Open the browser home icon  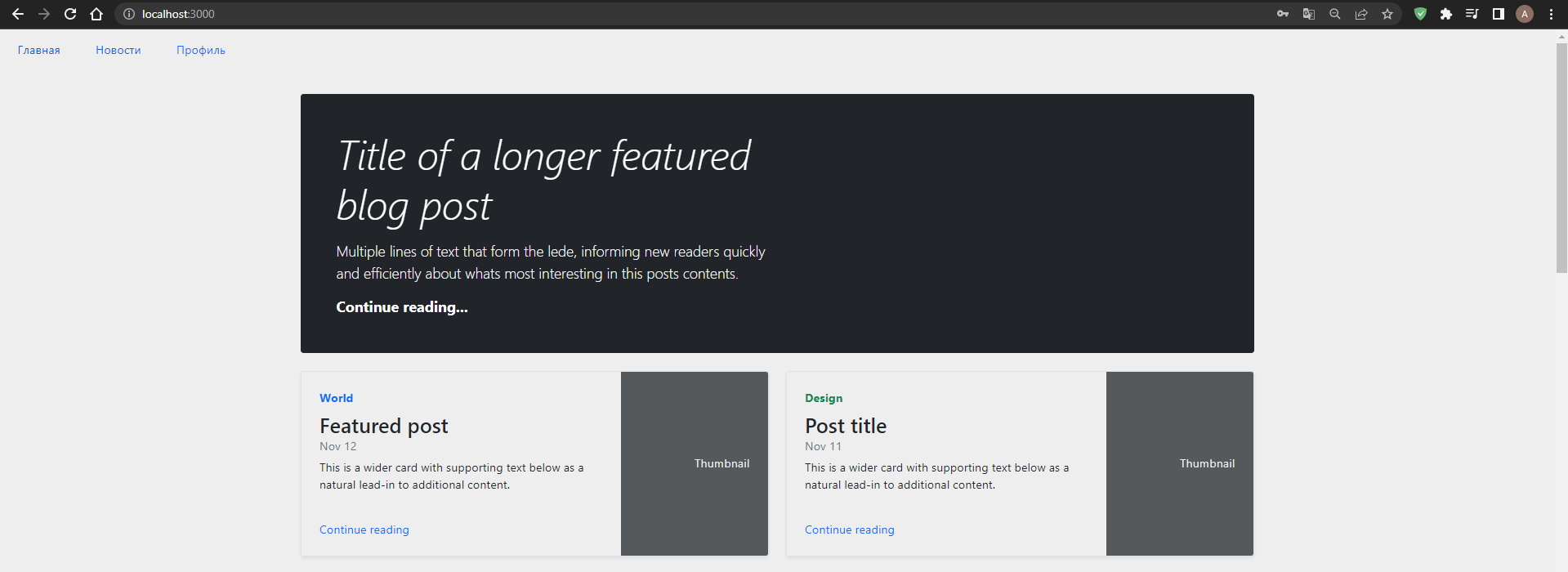pyautogui.click(x=96, y=14)
